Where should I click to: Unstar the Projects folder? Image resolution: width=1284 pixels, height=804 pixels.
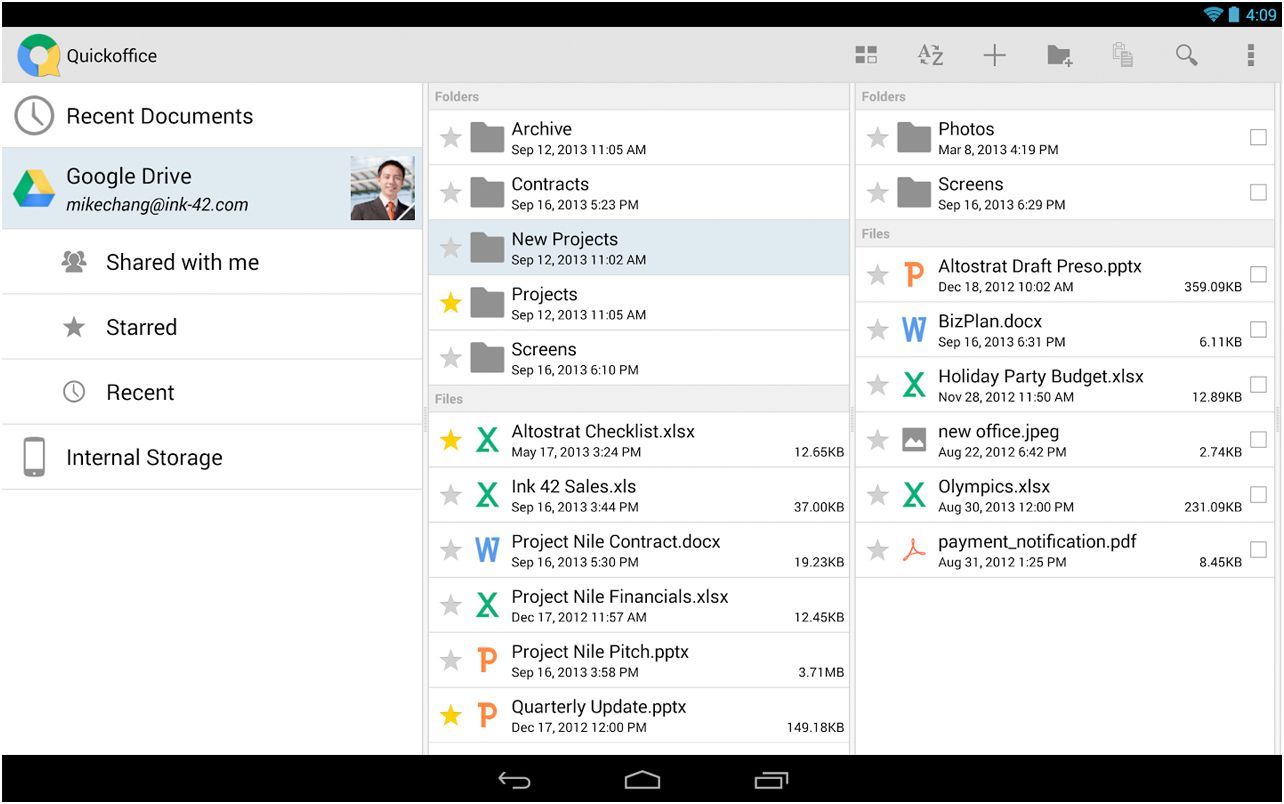[451, 303]
